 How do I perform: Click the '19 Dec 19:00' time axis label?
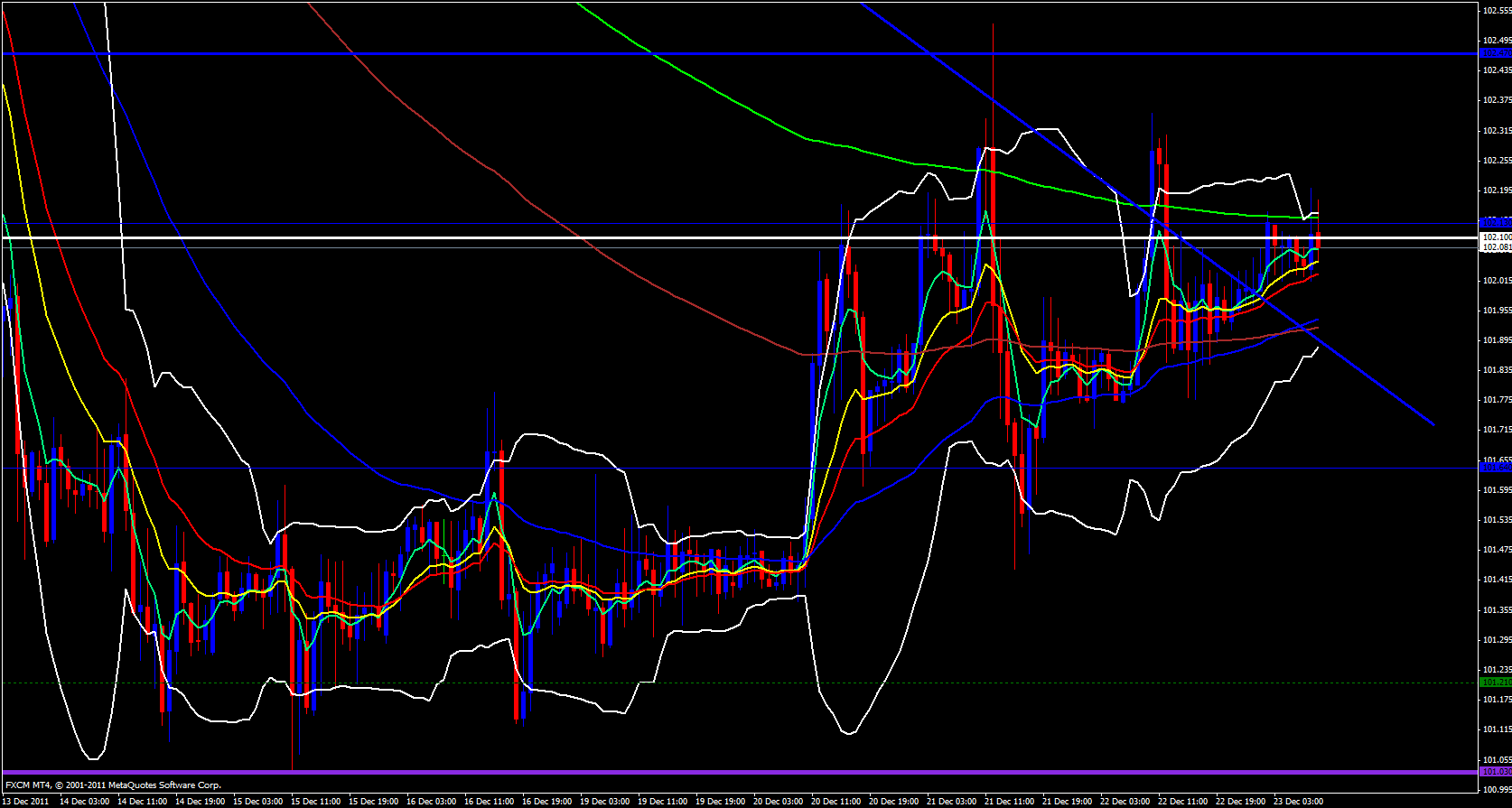click(x=721, y=802)
